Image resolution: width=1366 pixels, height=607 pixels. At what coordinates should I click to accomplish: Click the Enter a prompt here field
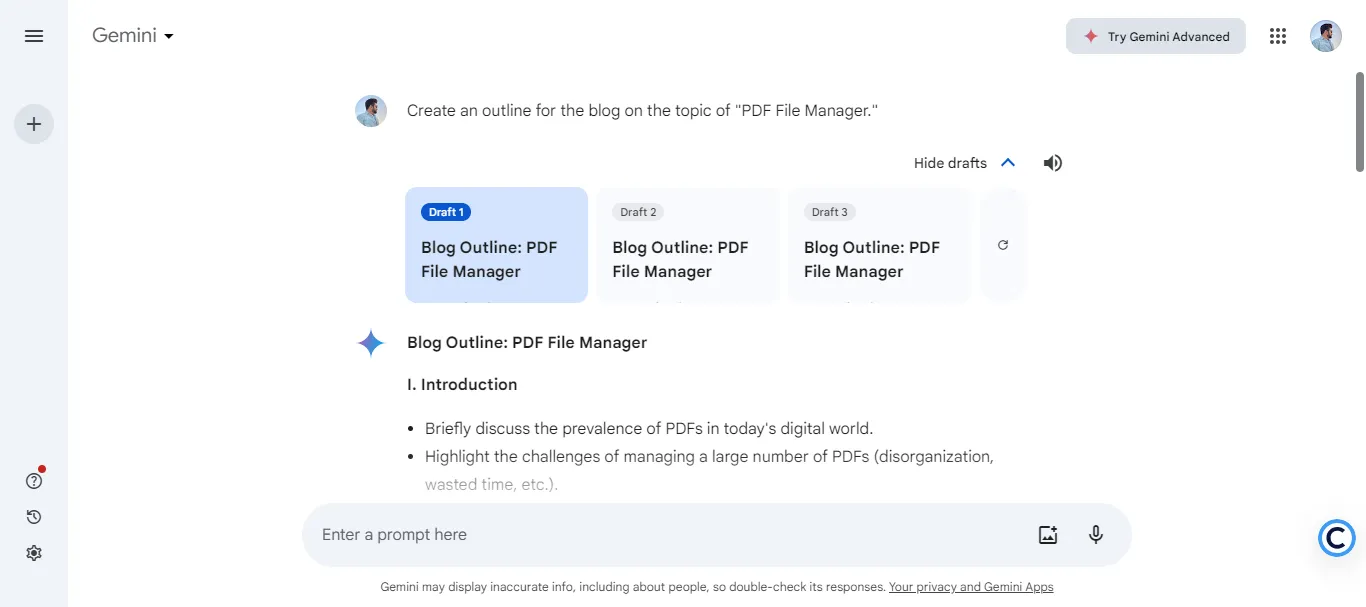[660, 535]
